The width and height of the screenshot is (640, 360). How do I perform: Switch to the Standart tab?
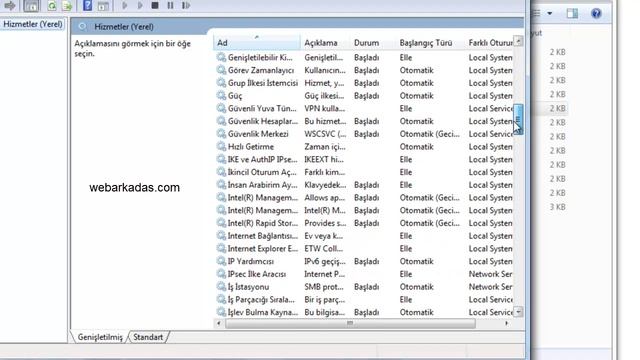(148, 337)
